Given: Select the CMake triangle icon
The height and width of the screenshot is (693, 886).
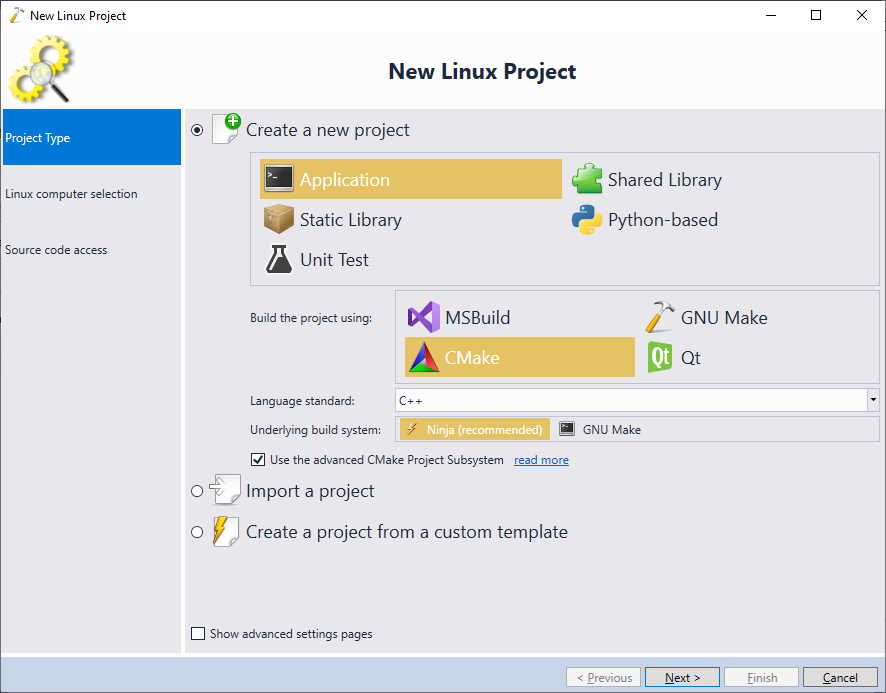Looking at the screenshot, I should pyautogui.click(x=424, y=357).
